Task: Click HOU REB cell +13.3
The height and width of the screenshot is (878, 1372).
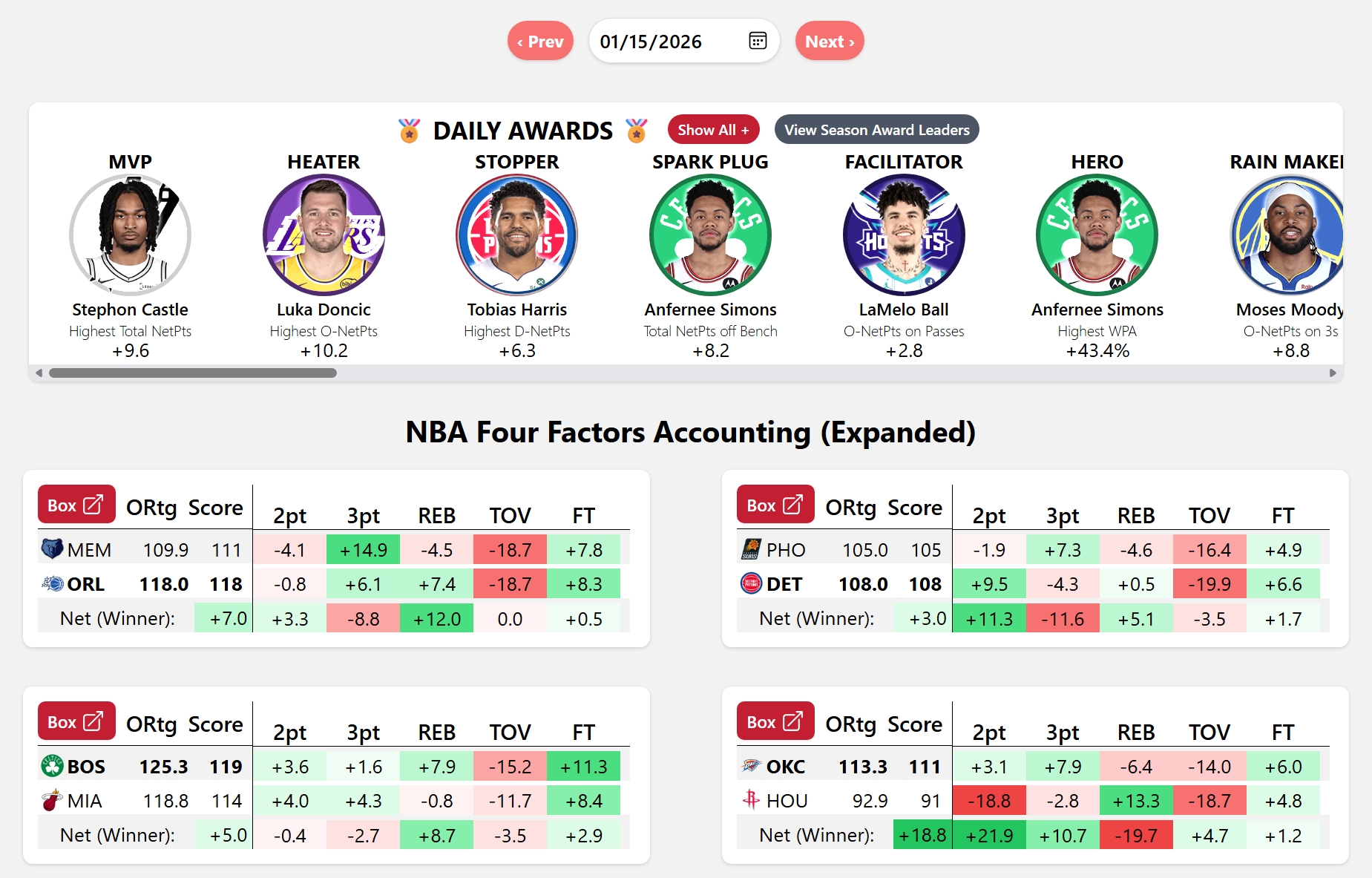Action: point(1136,801)
